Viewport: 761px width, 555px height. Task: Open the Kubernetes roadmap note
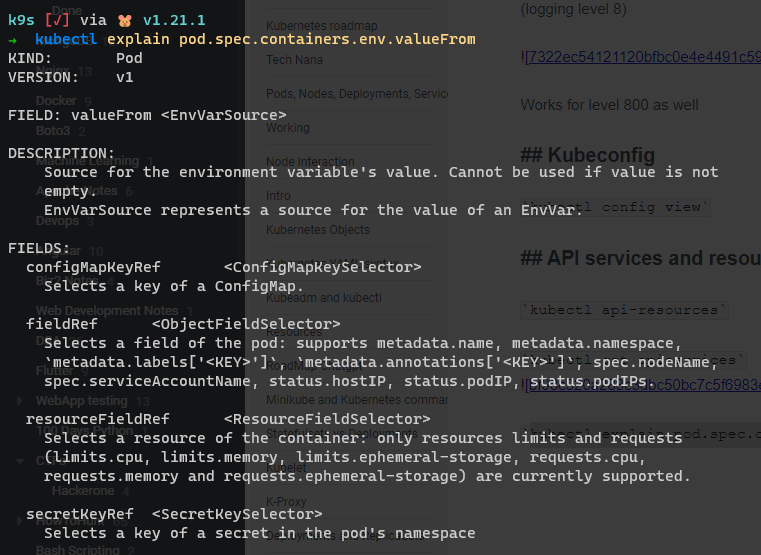321,25
